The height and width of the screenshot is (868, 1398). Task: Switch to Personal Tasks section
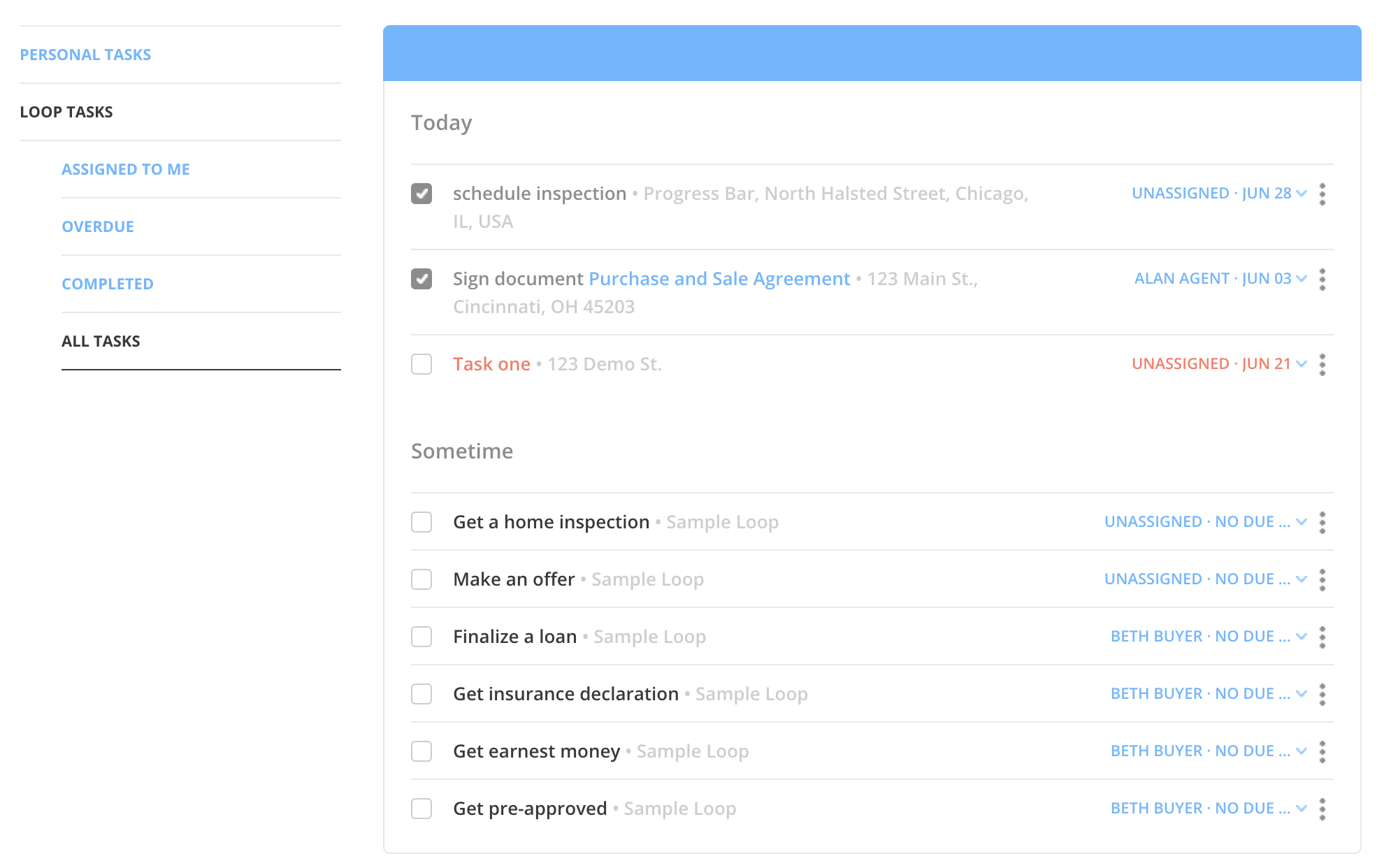coord(85,55)
